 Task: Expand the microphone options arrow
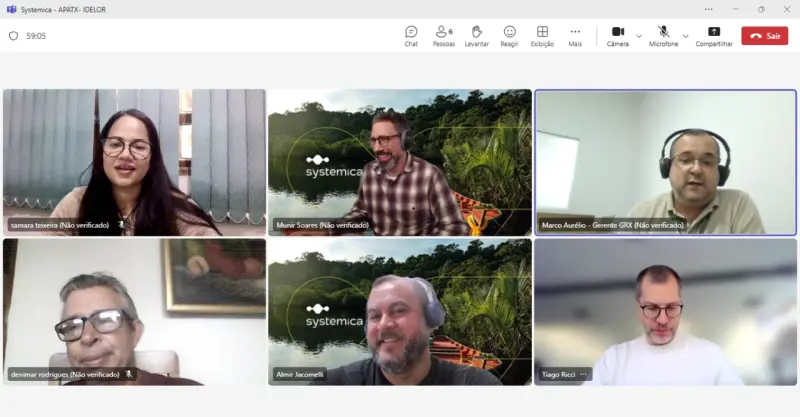tap(686, 36)
